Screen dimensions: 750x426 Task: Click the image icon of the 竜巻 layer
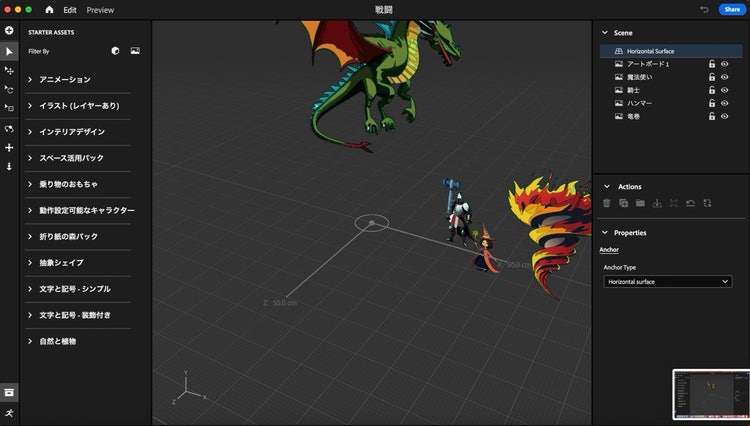(618, 116)
